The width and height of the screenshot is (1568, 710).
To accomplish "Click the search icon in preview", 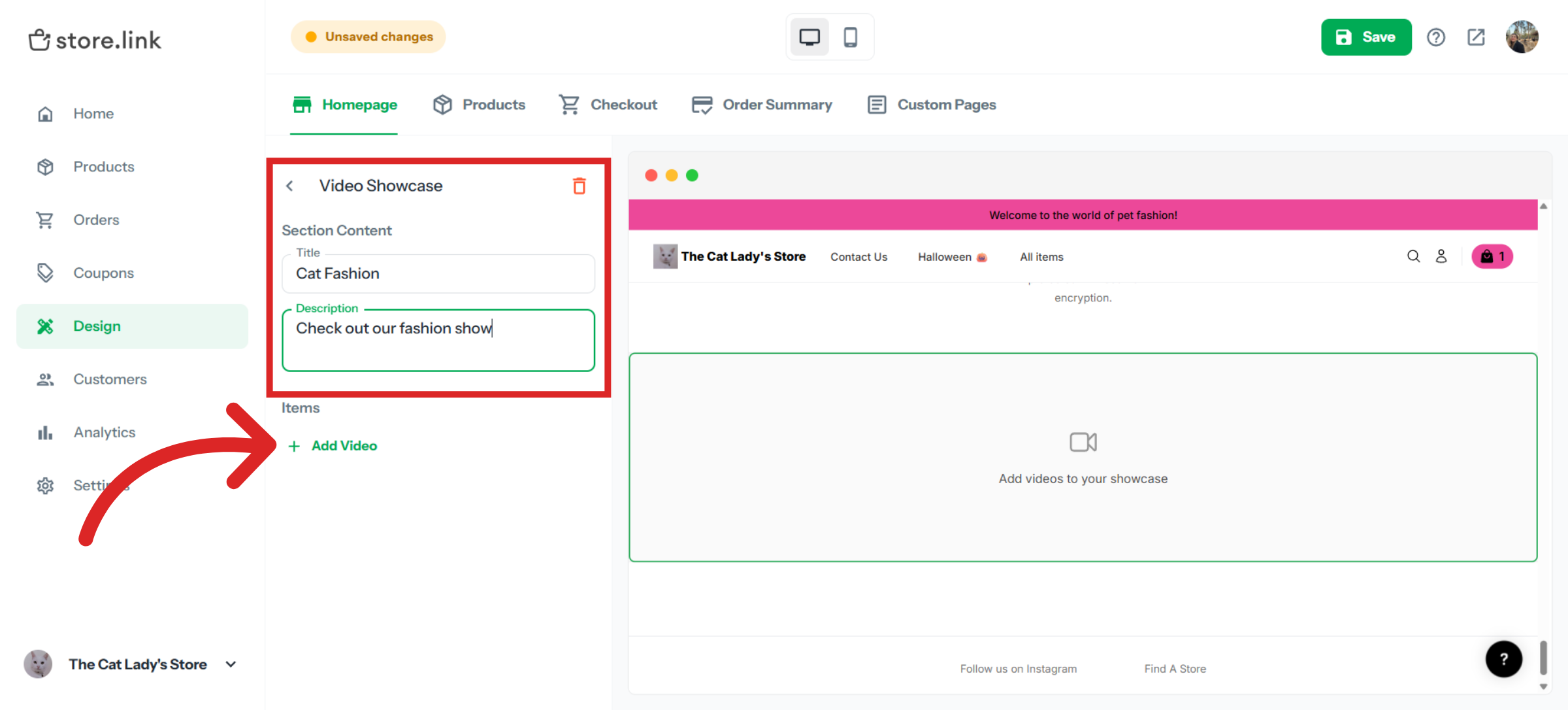I will tap(1413, 256).
